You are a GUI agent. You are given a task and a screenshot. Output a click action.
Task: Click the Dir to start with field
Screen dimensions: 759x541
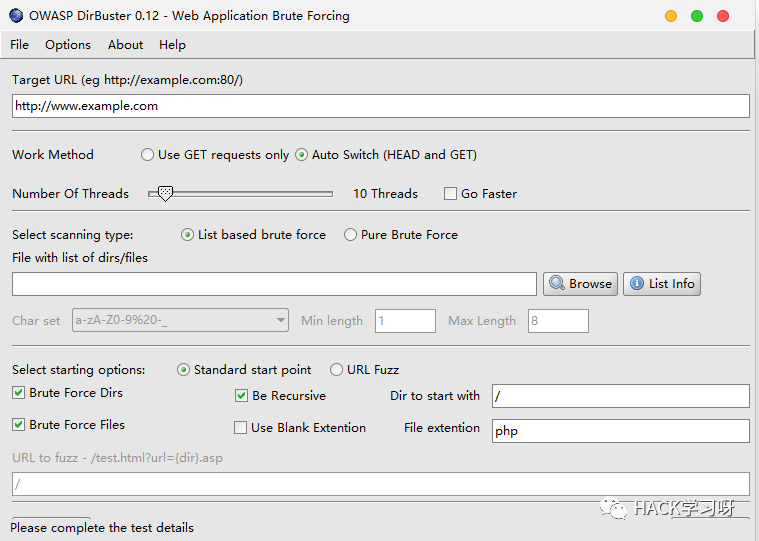(621, 396)
